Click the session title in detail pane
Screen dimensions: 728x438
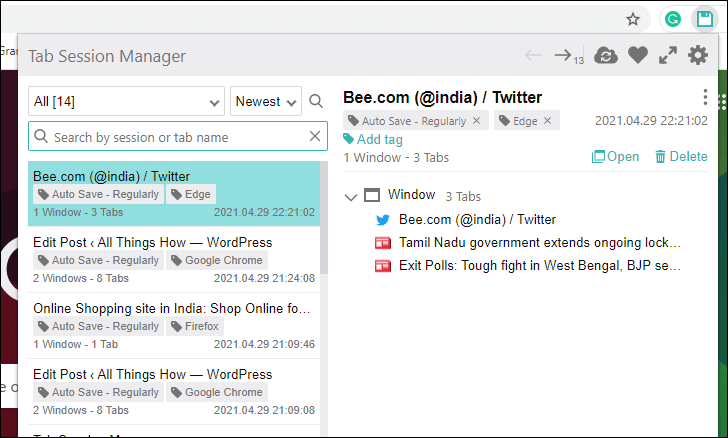(x=442, y=97)
